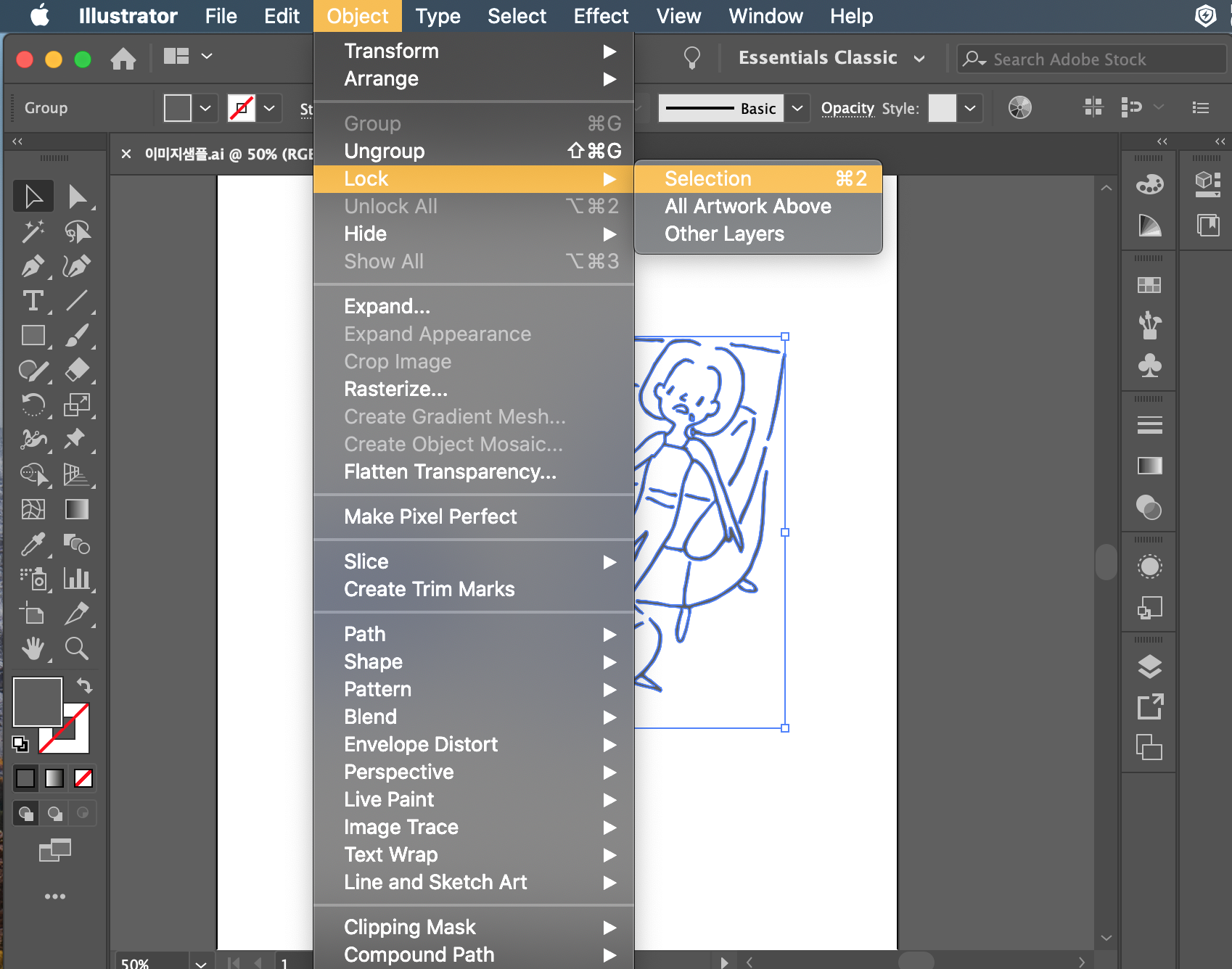Select the Paintbrush tool
Screen dimensions: 1232x969
click(77, 335)
